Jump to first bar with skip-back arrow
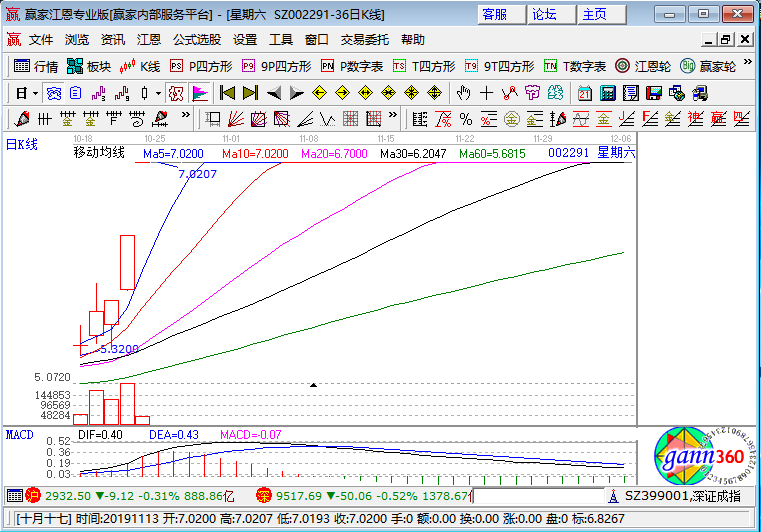 (227, 93)
